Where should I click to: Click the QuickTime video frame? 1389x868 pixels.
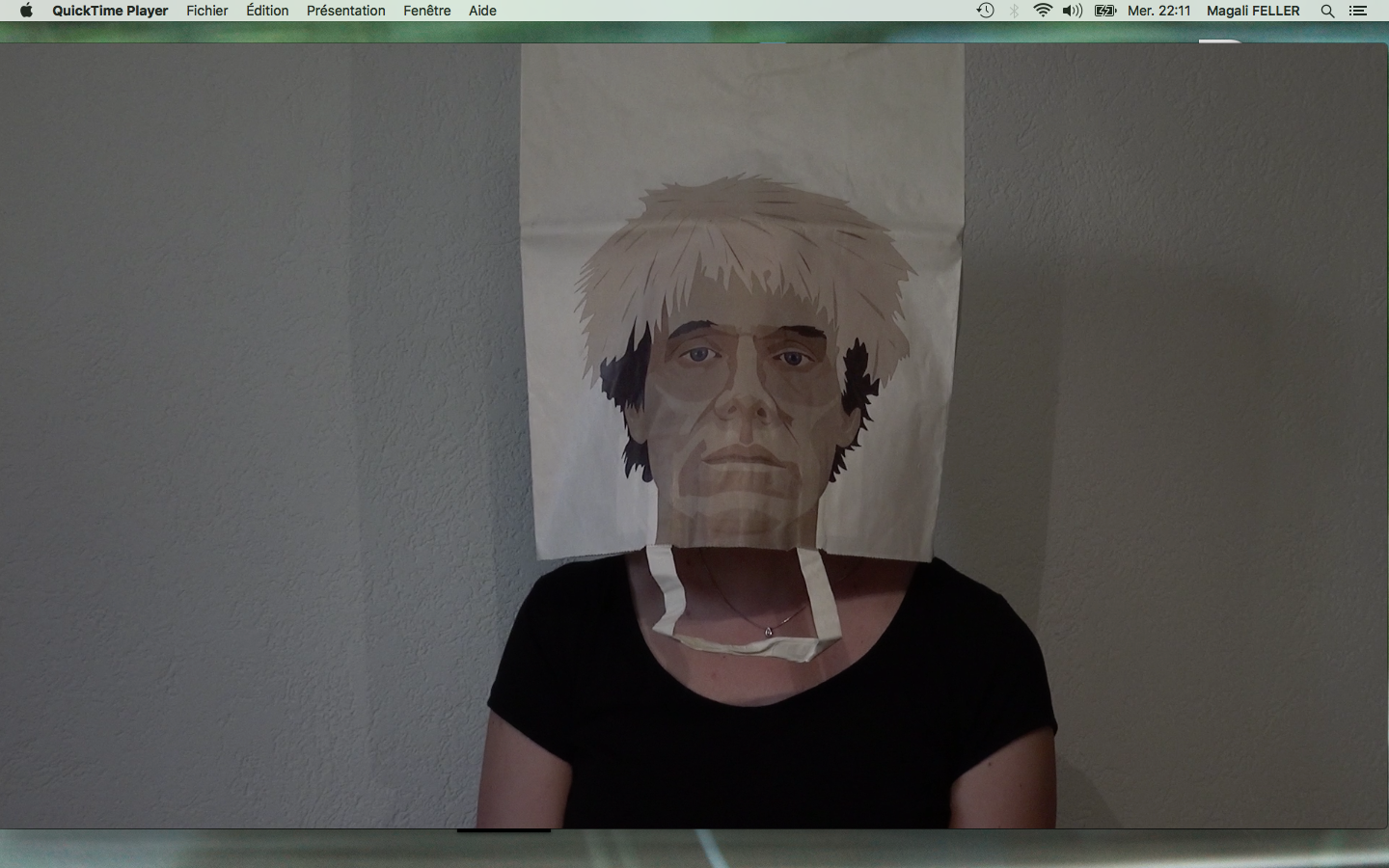693,435
